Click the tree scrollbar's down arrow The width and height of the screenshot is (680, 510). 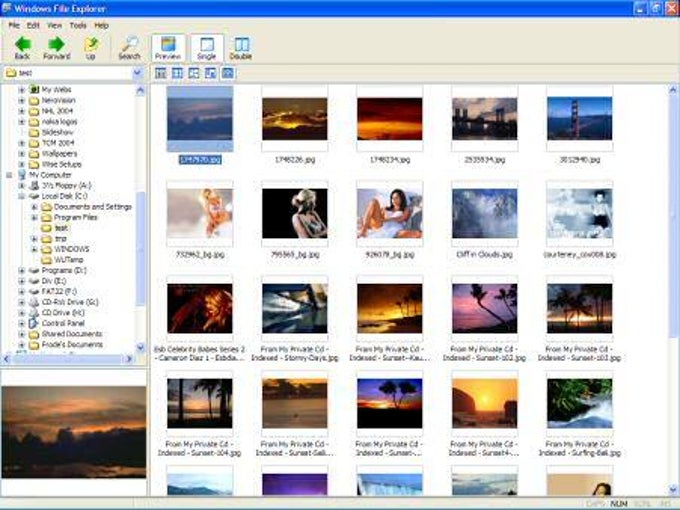click(x=140, y=347)
